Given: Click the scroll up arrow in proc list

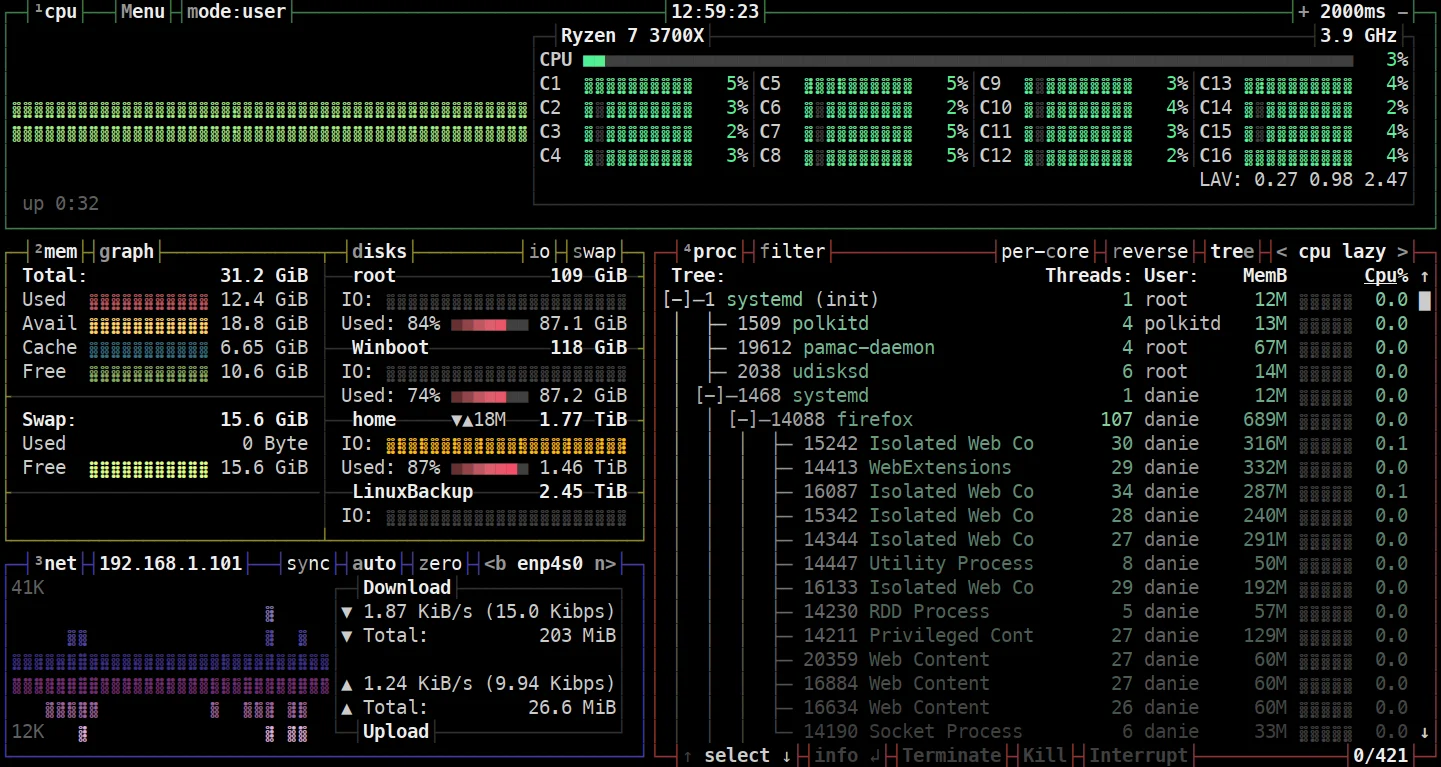Looking at the screenshot, I should (1425, 276).
